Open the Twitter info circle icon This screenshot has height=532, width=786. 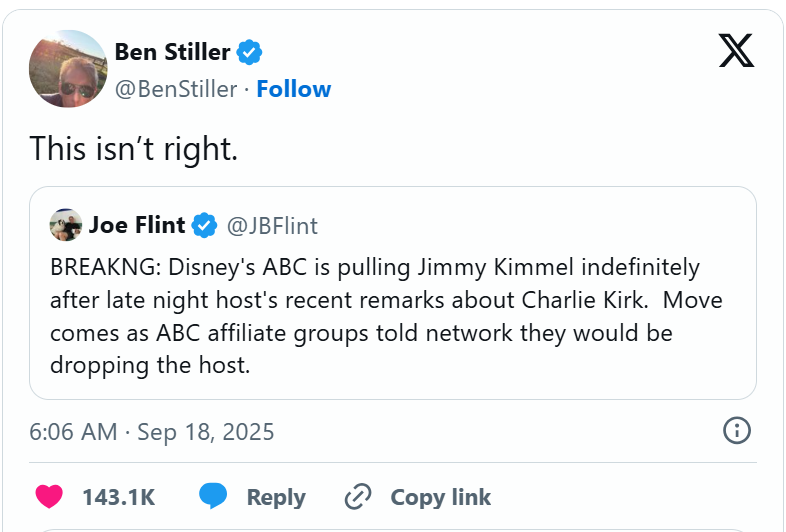(736, 431)
